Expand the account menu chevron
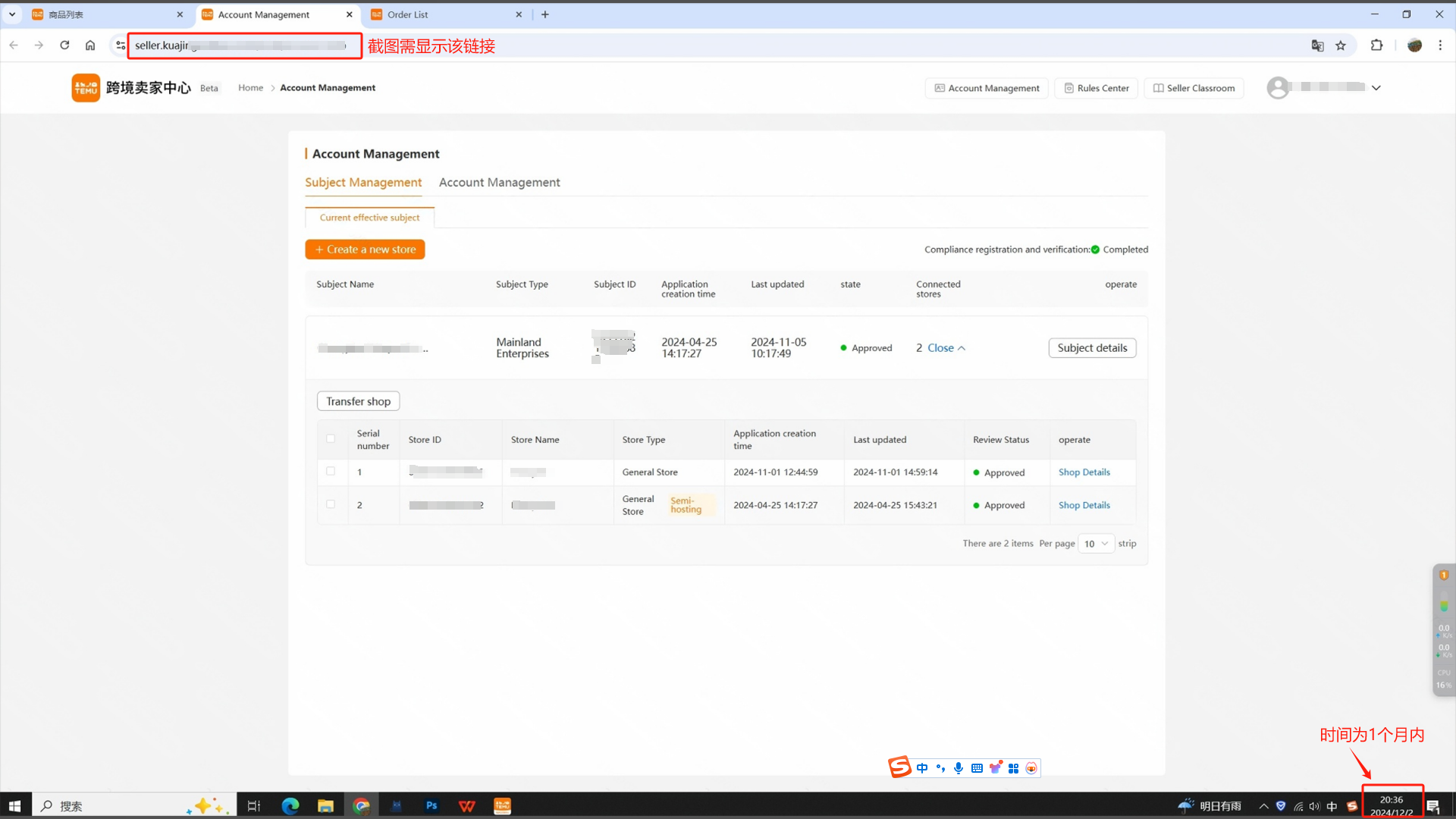The image size is (1456, 819). [x=1376, y=88]
